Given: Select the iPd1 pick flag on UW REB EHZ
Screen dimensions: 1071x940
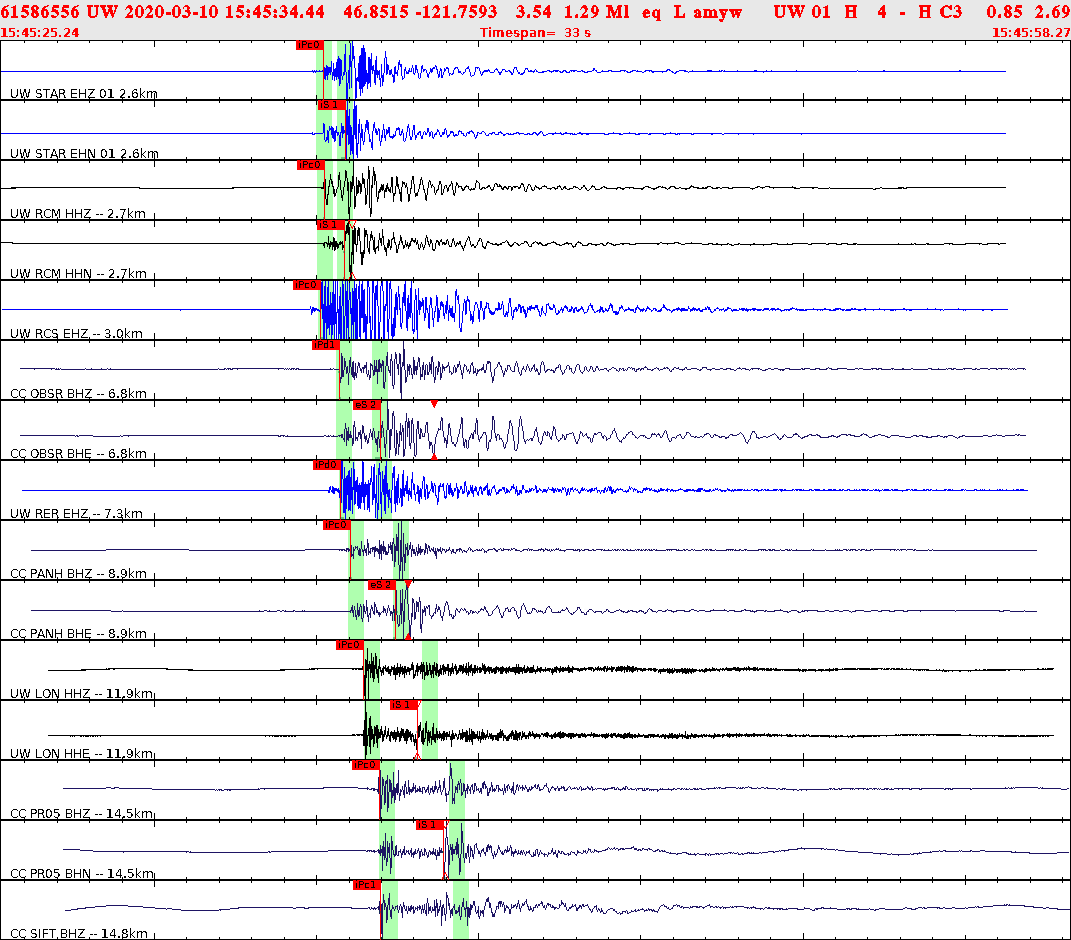Looking at the screenshot, I should 325,463.
